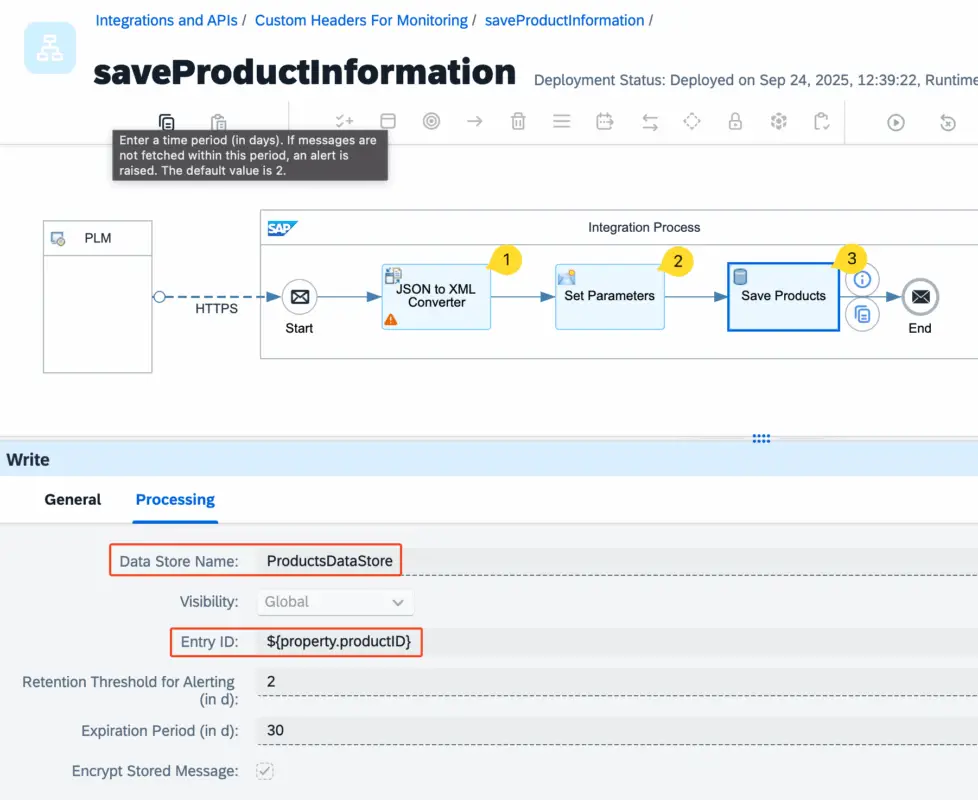Click the padlock icon in toolbar
This screenshot has width=978, height=800.
point(735,122)
